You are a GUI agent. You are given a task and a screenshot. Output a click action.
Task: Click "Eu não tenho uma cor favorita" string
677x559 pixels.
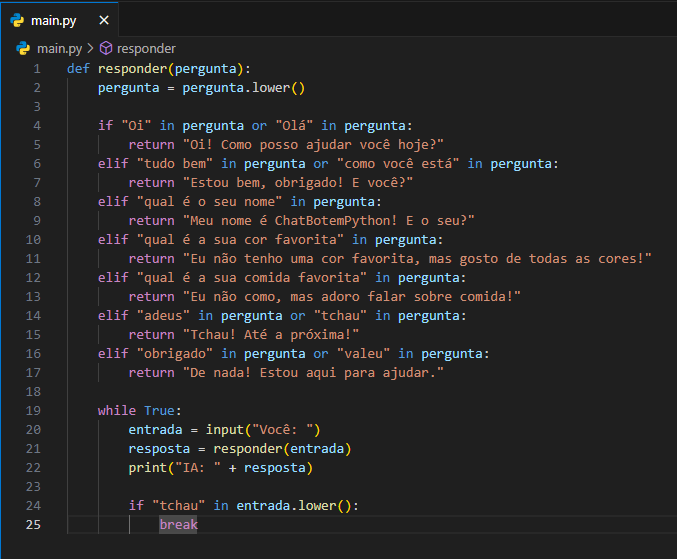pos(417,259)
